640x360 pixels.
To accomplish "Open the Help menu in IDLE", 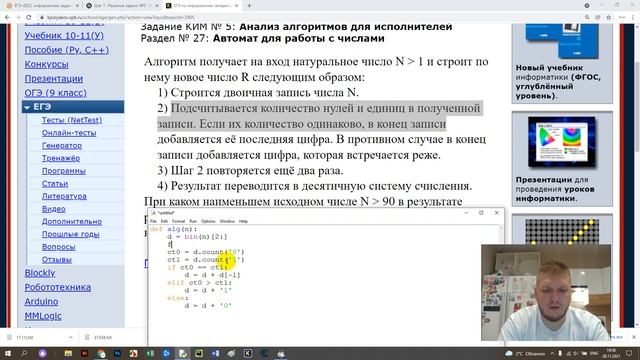I will [243, 221].
